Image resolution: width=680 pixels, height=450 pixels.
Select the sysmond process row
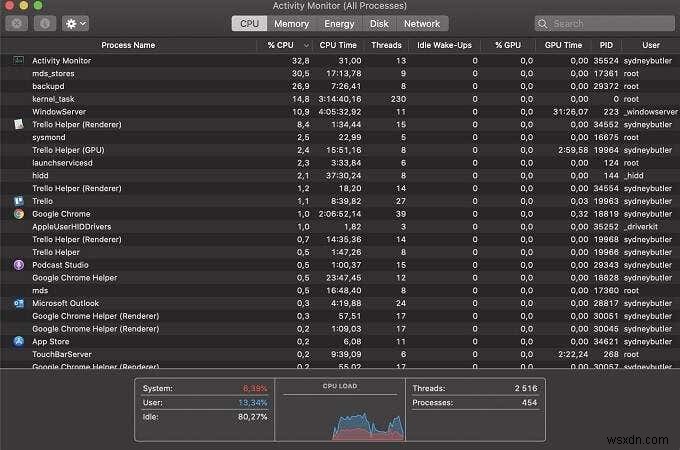click(340, 137)
